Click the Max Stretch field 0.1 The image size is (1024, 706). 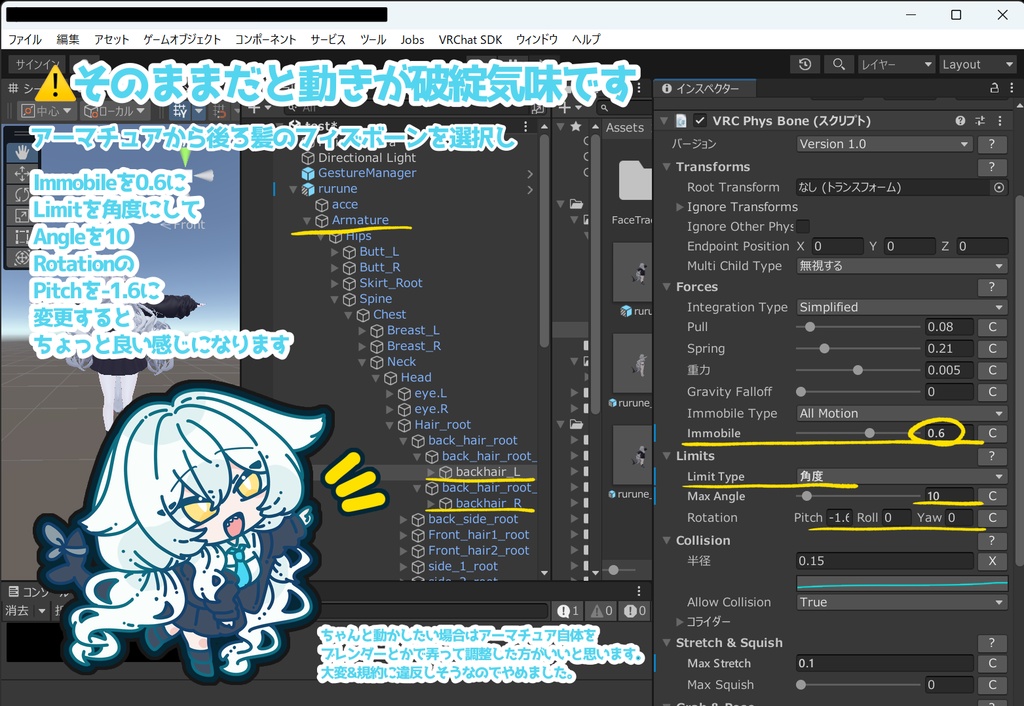[884, 664]
